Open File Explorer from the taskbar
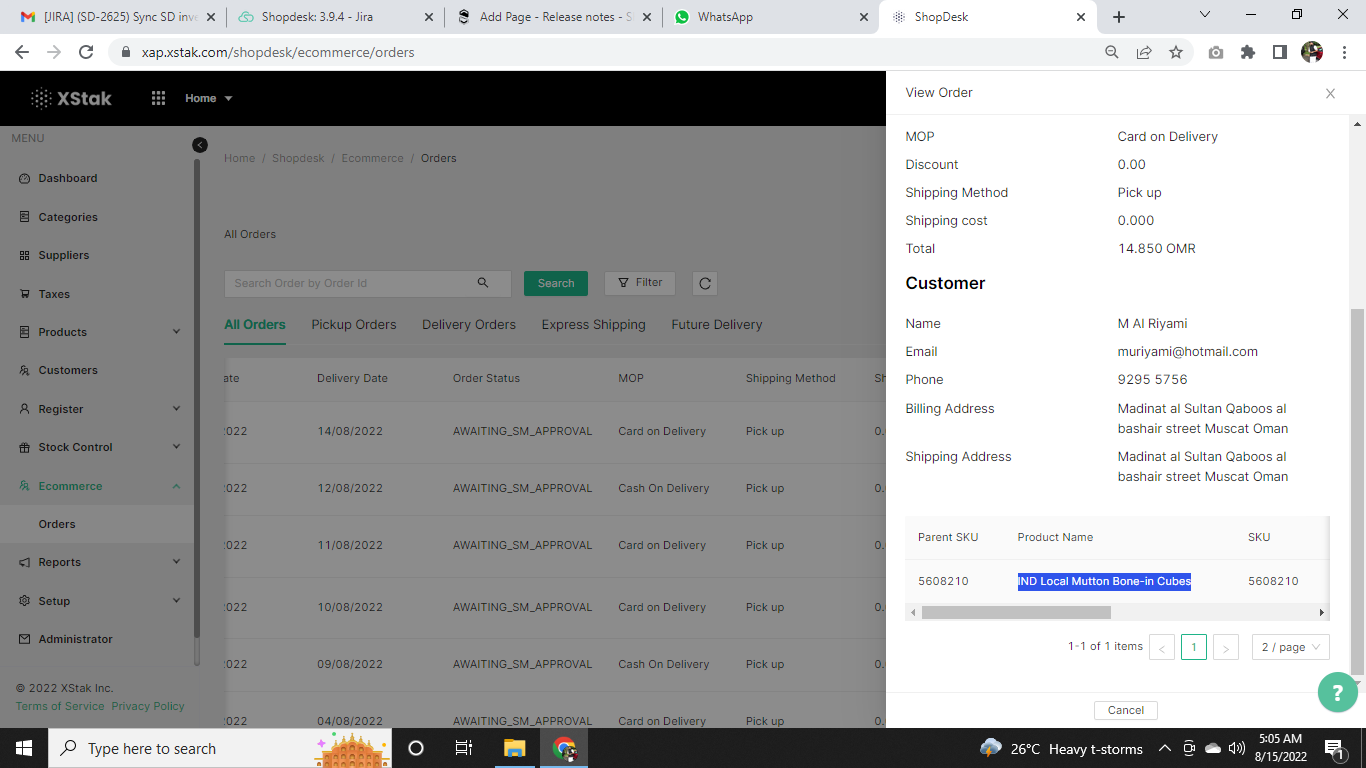Viewport: 1366px width, 768px height. click(x=514, y=748)
